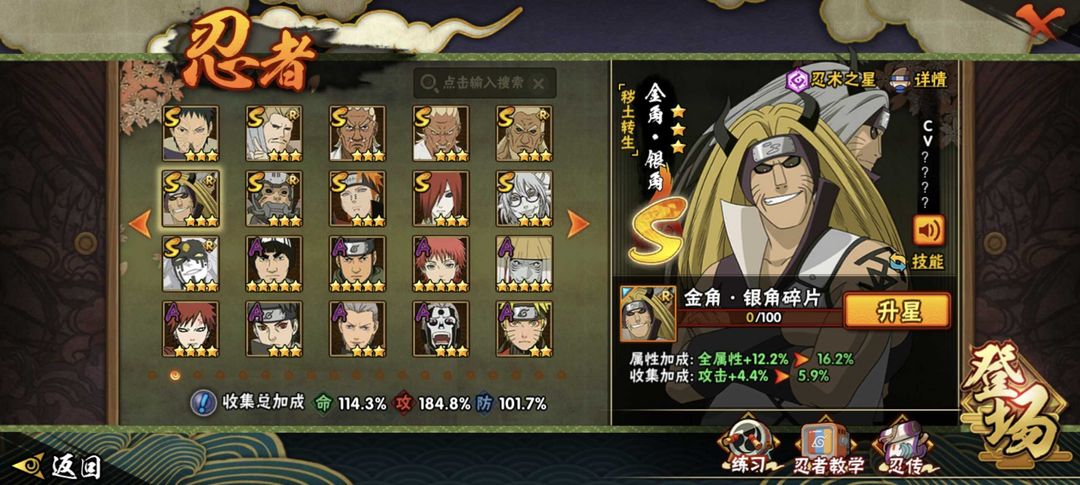Click 返回 to go back
Image resolution: width=1080 pixels, height=485 pixels.
(57, 466)
